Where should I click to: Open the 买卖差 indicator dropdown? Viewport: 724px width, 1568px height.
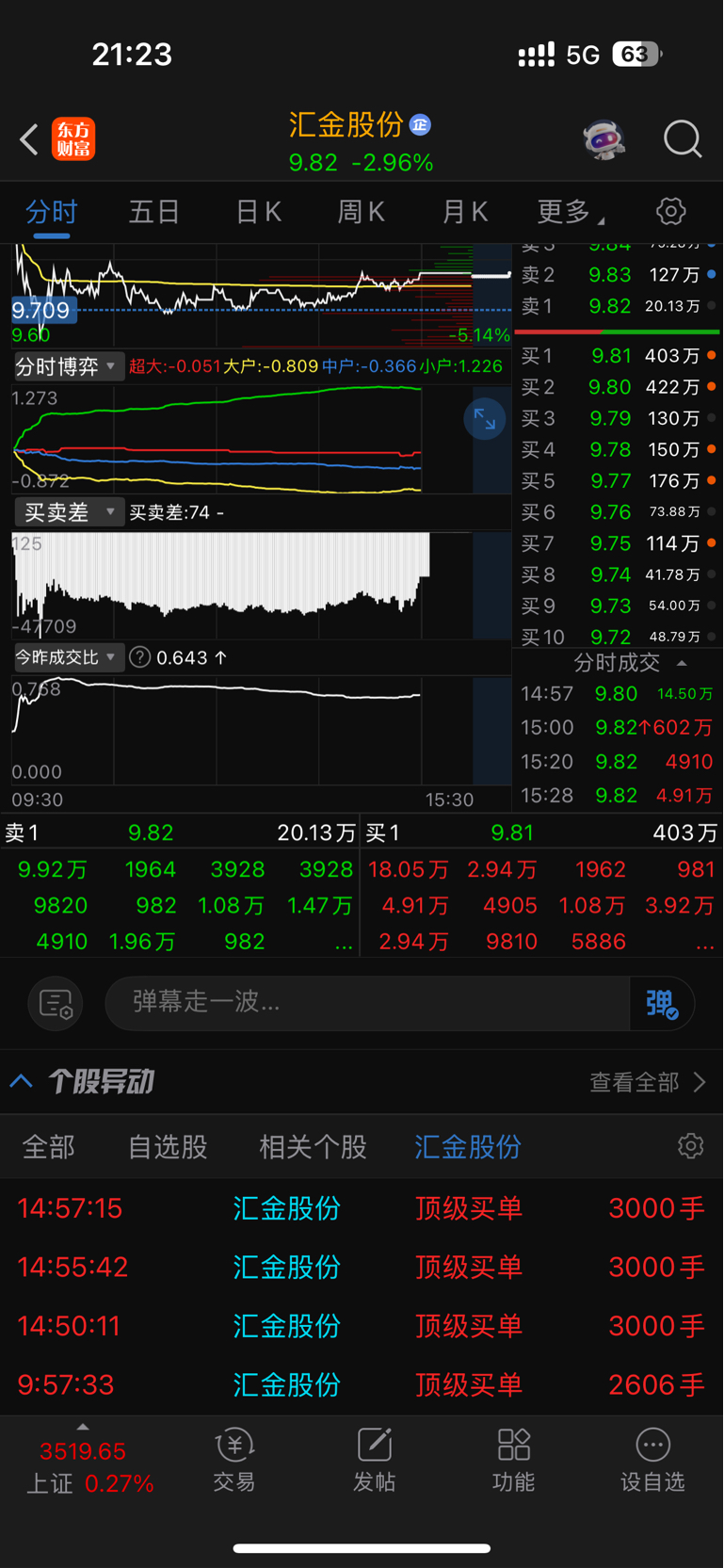click(68, 512)
